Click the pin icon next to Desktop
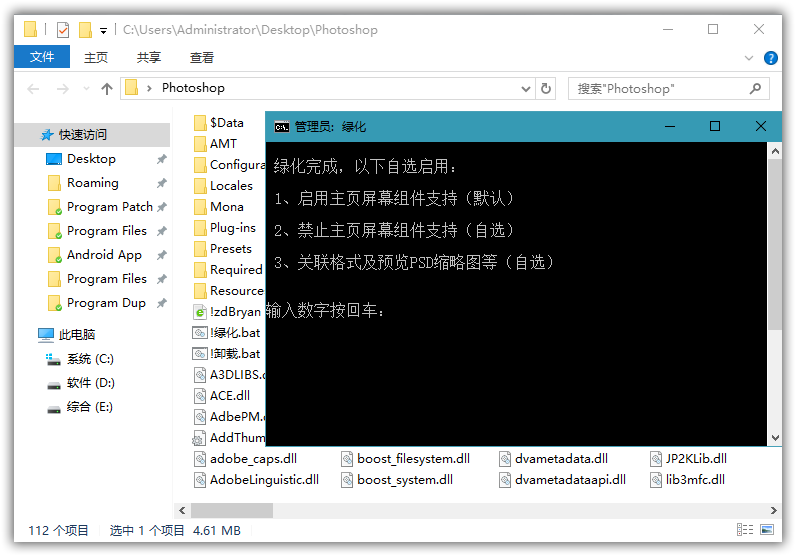796x556 pixels. pyautogui.click(x=161, y=159)
